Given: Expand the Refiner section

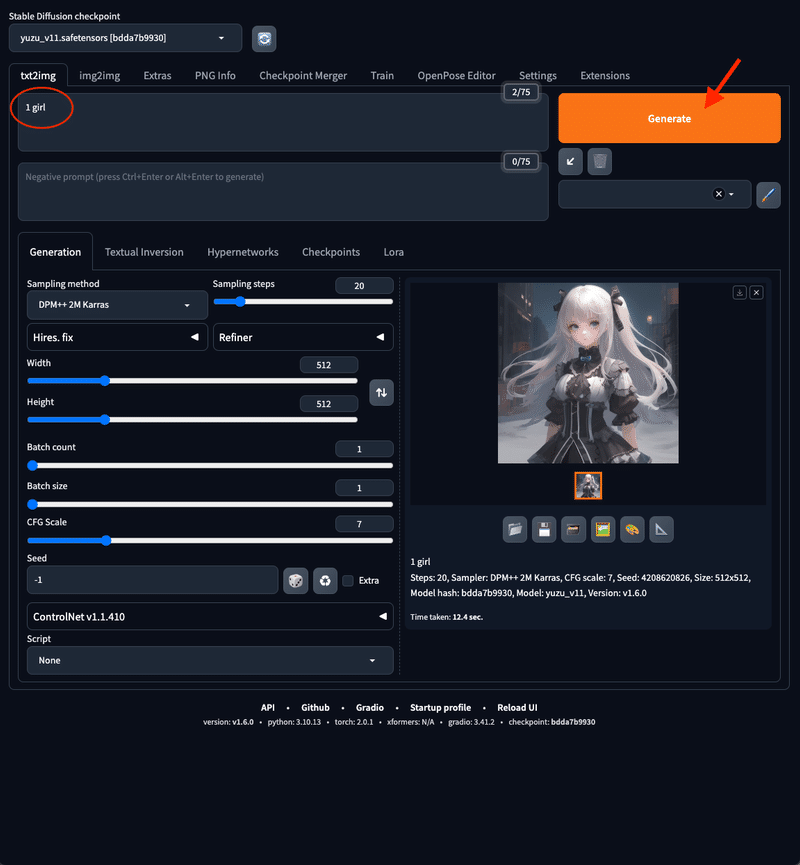Looking at the screenshot, I should (303, 337).
